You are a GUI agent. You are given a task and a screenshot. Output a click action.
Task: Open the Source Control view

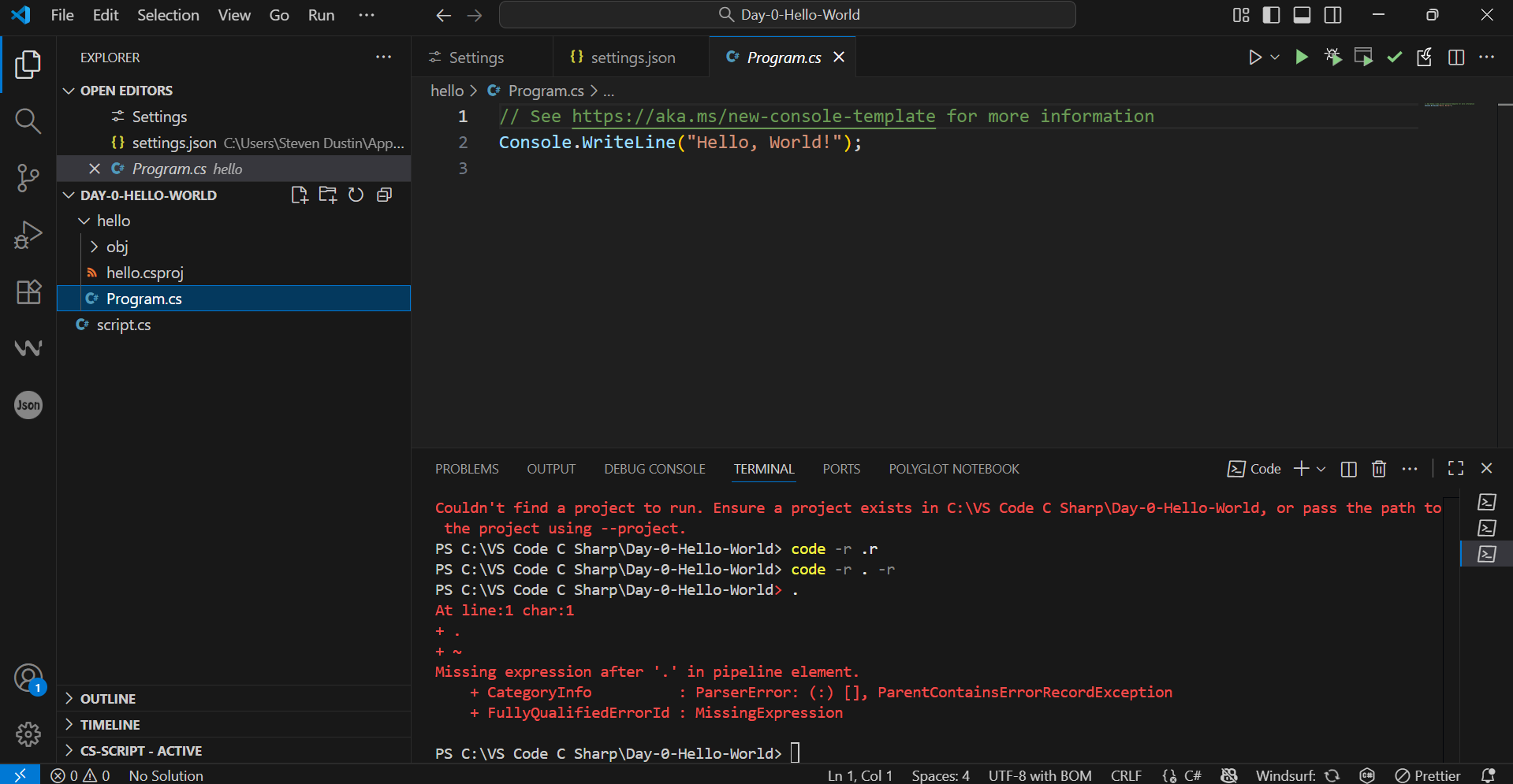coord(28,178)
